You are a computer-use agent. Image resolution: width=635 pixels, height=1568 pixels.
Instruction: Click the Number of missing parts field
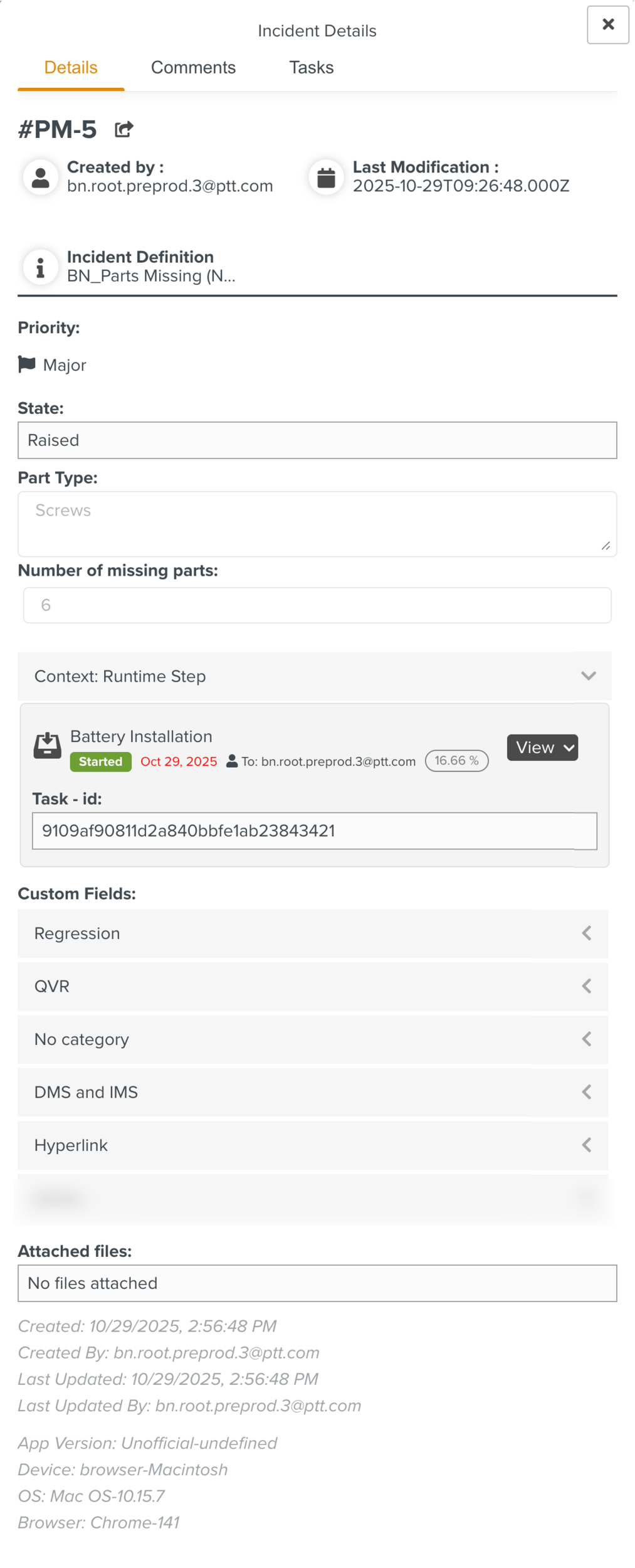coord(317,605)
